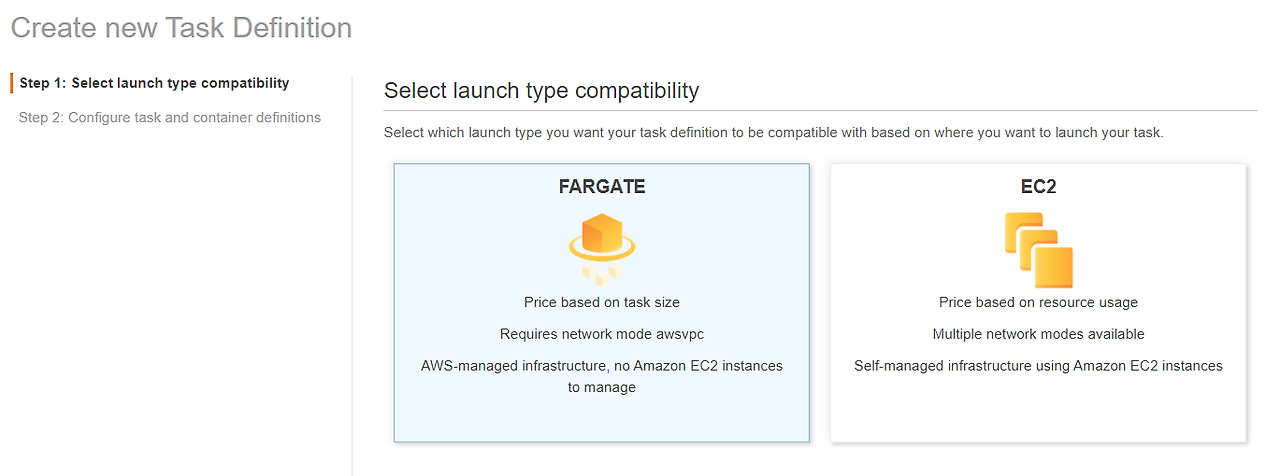Viewport: 1280px width, 476px height.
Task: Click 'Requires network mode awsvpc' text
Action: pos(601,334)
